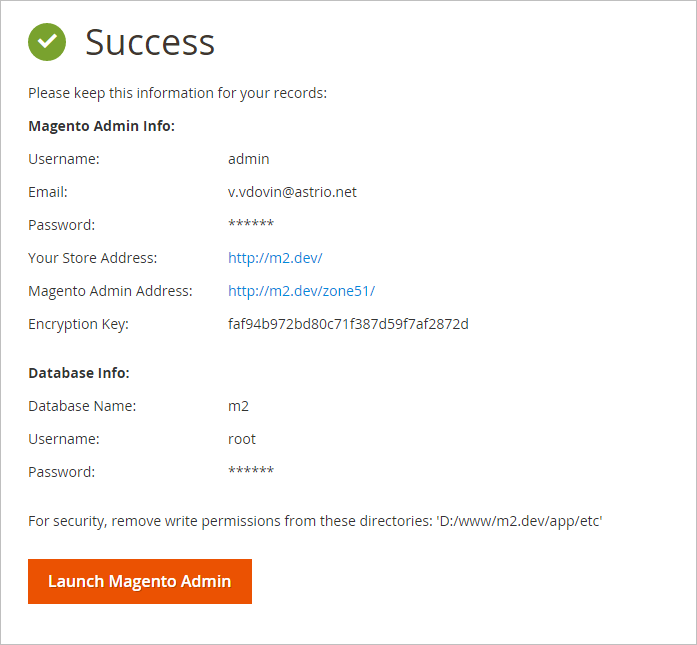Click the root database username value
Viewport: 697px width, 645px height.
pyautogui.click(x=242, y=439)
